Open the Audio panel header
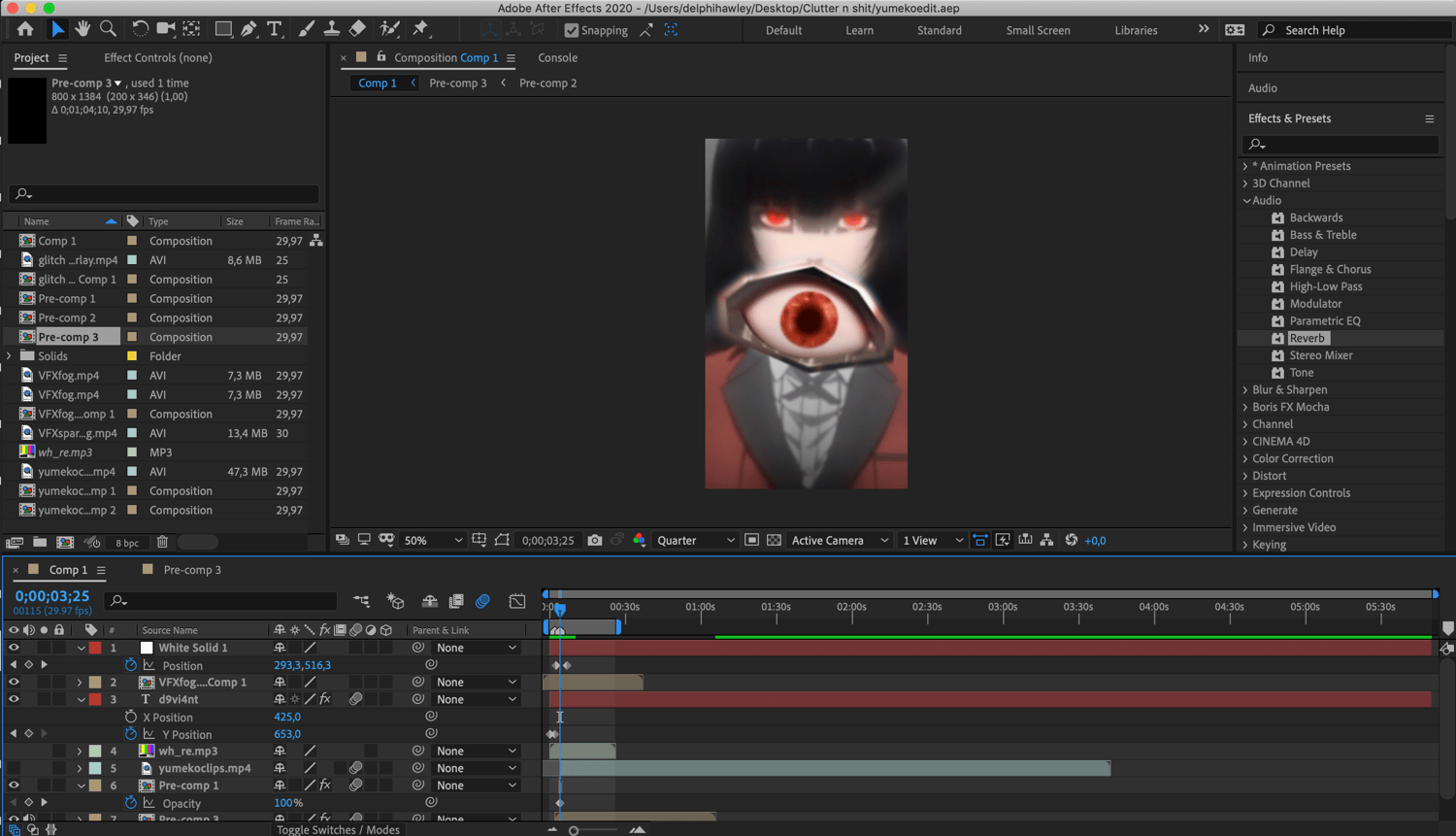 pos(1263,87)
